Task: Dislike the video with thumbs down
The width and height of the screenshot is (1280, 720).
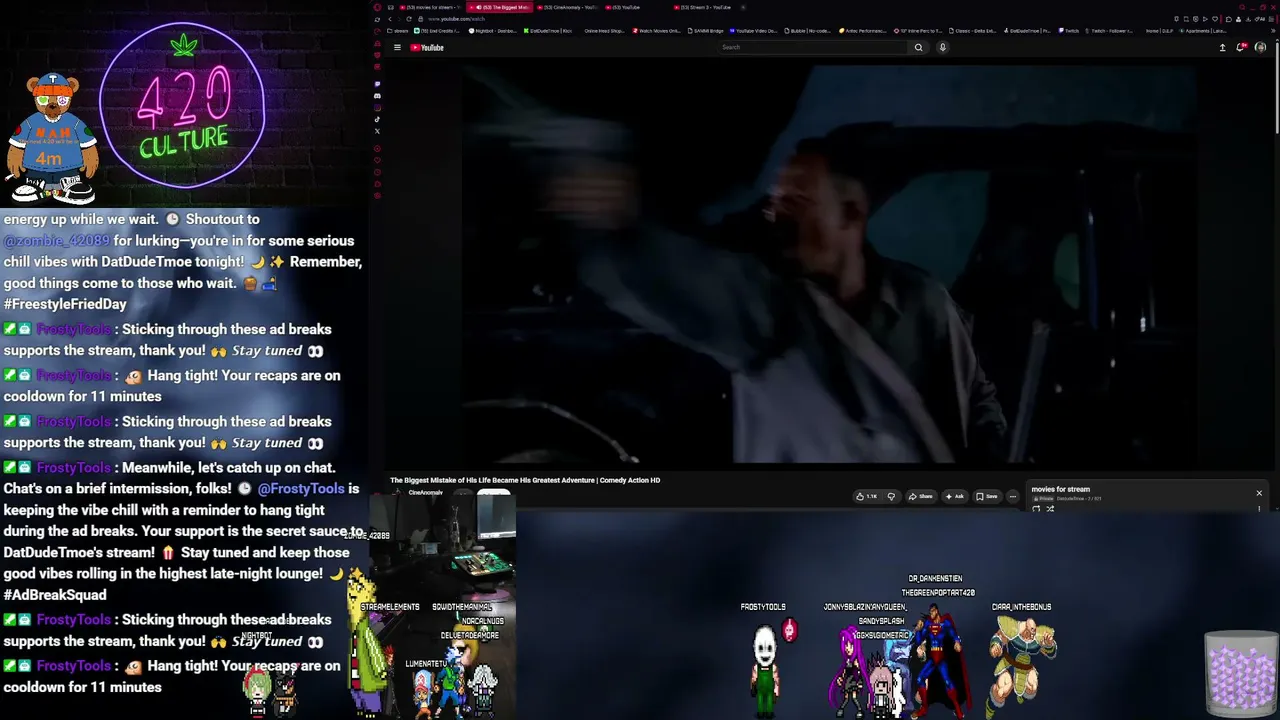Action: click(891, 496)
